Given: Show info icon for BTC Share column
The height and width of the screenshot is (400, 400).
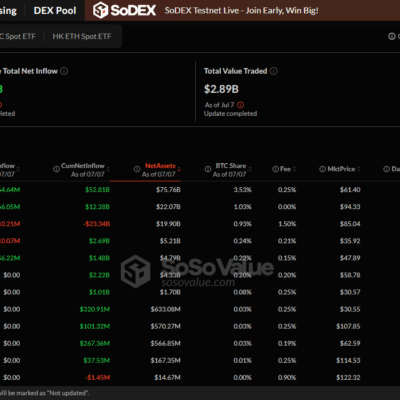Looking at the screenshot, I should click(x=208, y=169).
